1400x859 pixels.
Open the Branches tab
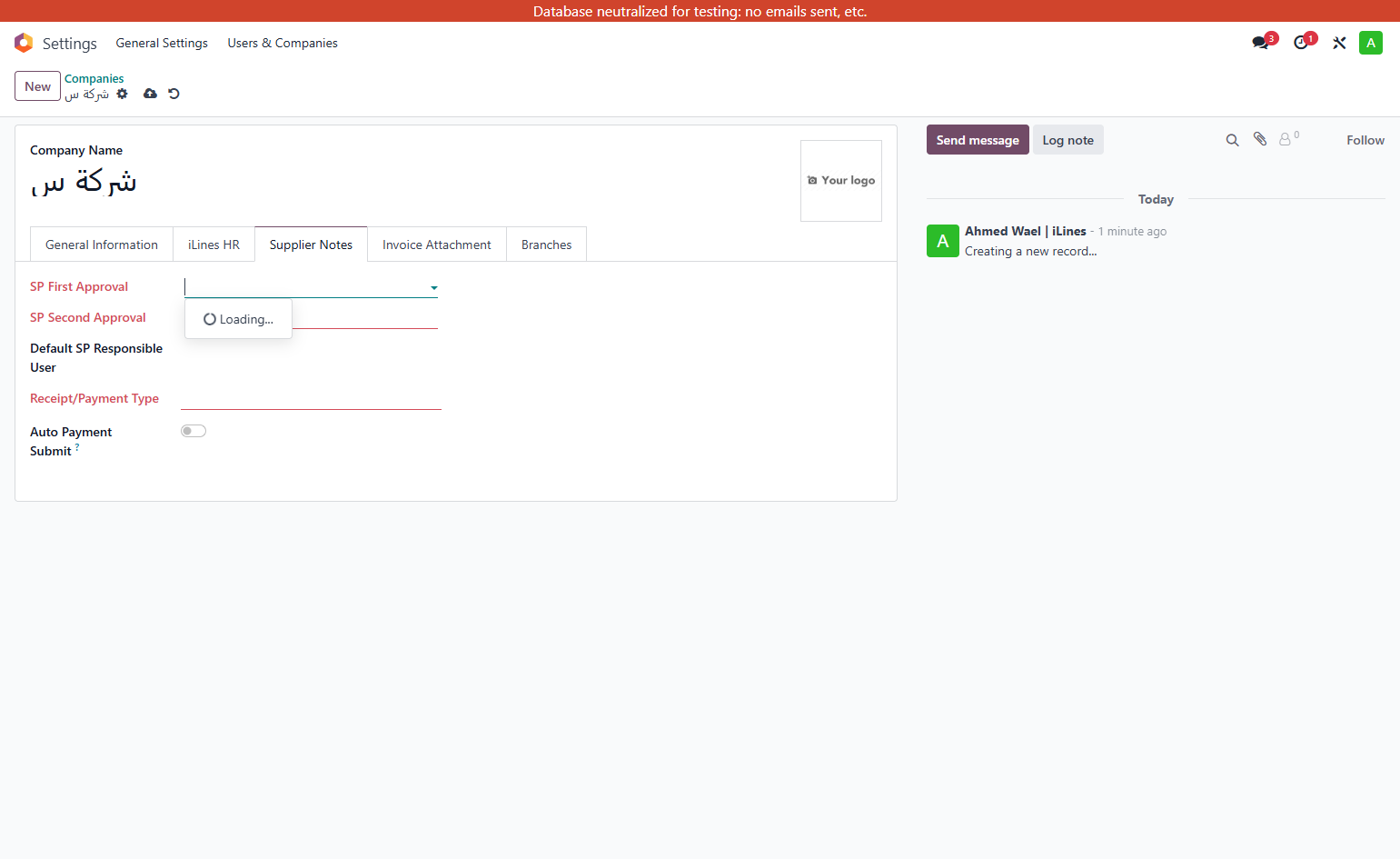[547, 245]
